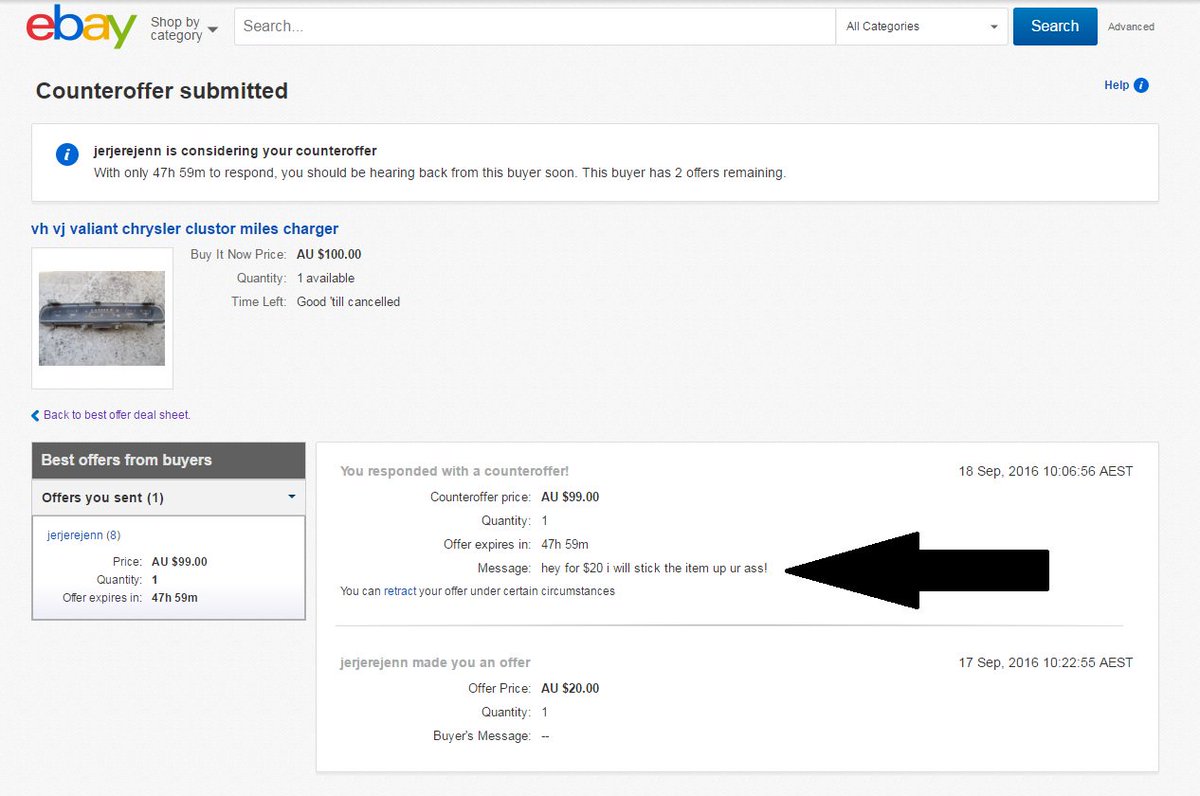This screenshot has width=1200, height=796.
Task: Click 'You responded with a counteroffer!' heading
Action: (x=454, y=471)
